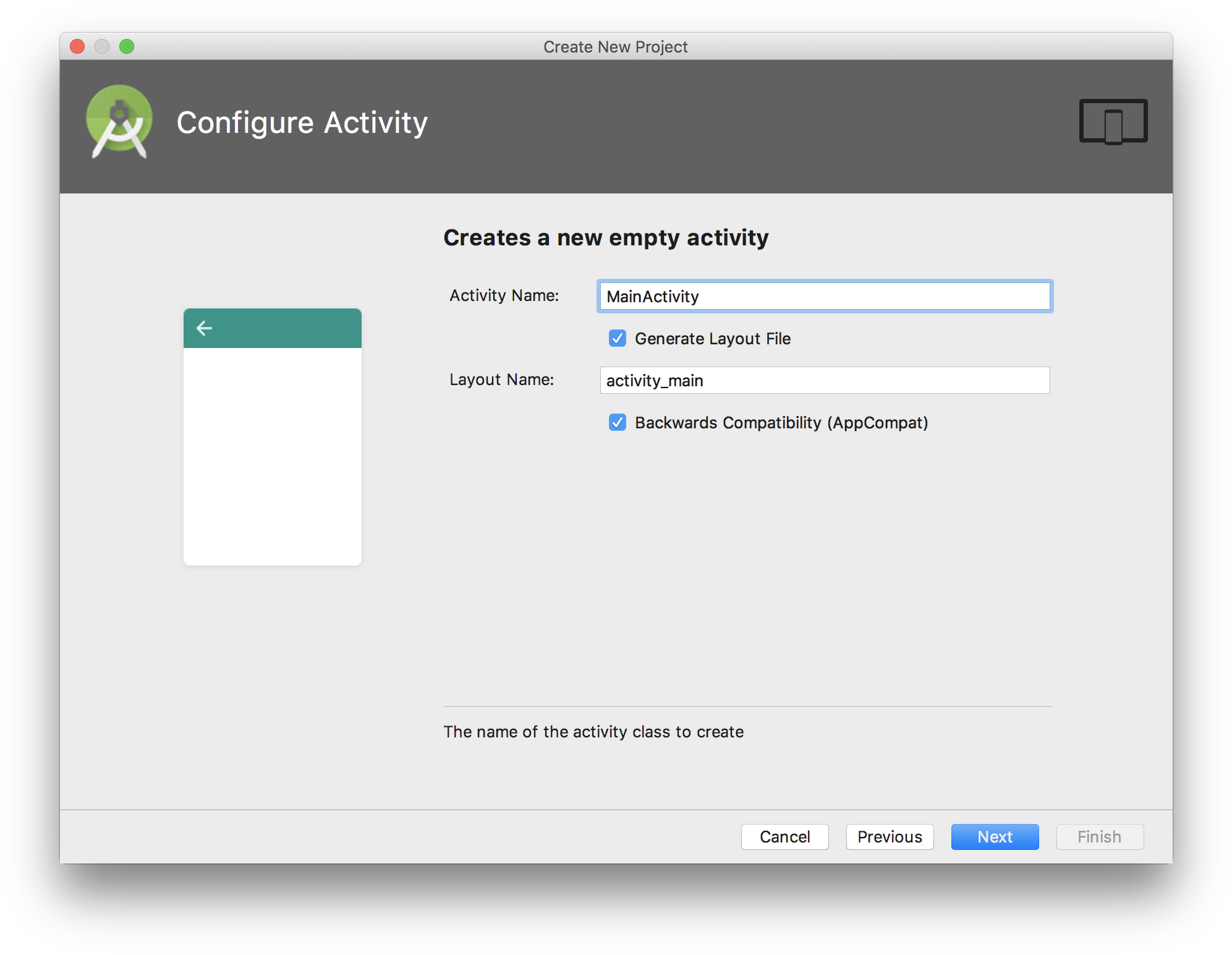
Task: Click the 'Creates a new empty activity' heading
Action: coord(606,238)
